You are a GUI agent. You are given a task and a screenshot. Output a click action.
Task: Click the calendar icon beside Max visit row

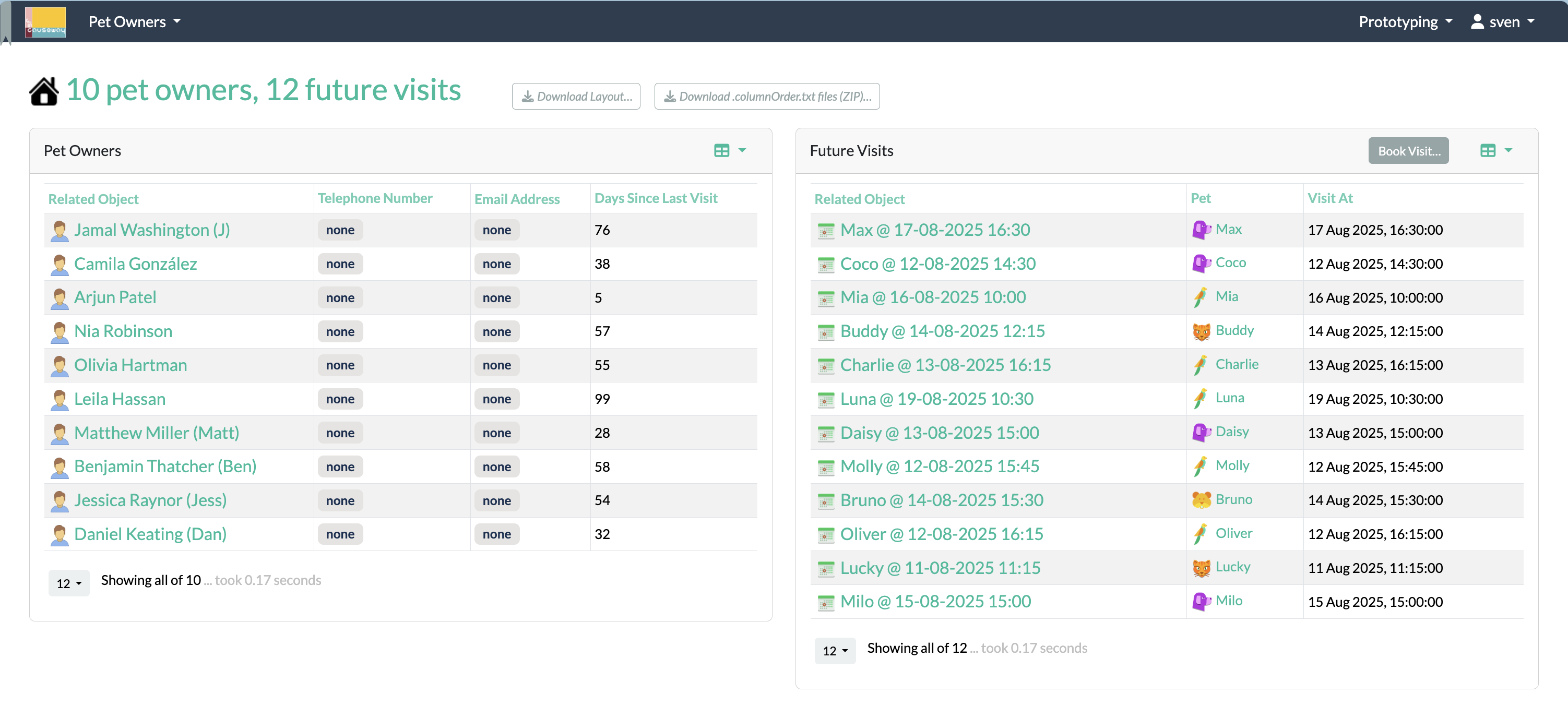pyautogui.click(x=825, y=231)
